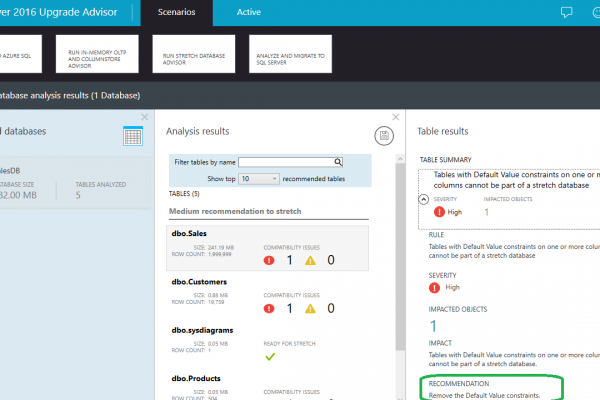The height and width of the screenshot is (400, 600).
Task: Click dbo.Sales red error icon
Action: click(x=269, y=261)
